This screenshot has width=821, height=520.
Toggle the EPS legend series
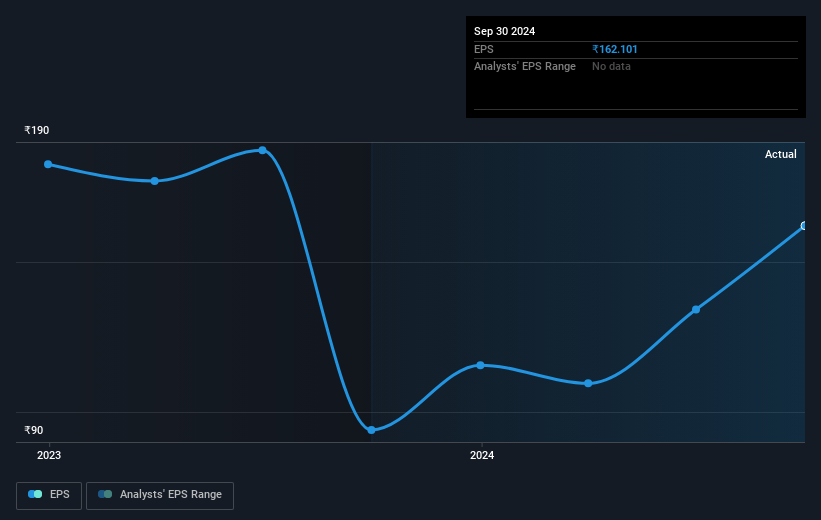pyautogui.click(x=49, y=495)
